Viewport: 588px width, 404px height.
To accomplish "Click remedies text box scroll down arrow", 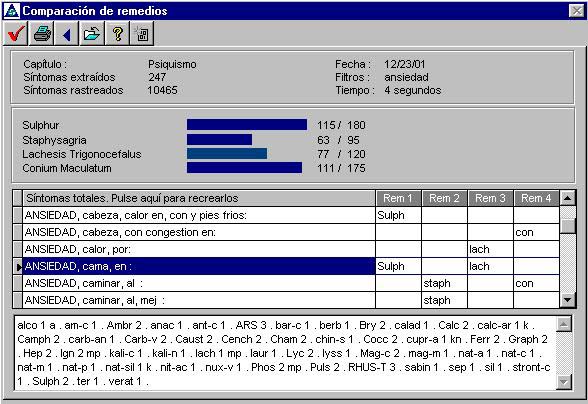I will tap(564, 382).
